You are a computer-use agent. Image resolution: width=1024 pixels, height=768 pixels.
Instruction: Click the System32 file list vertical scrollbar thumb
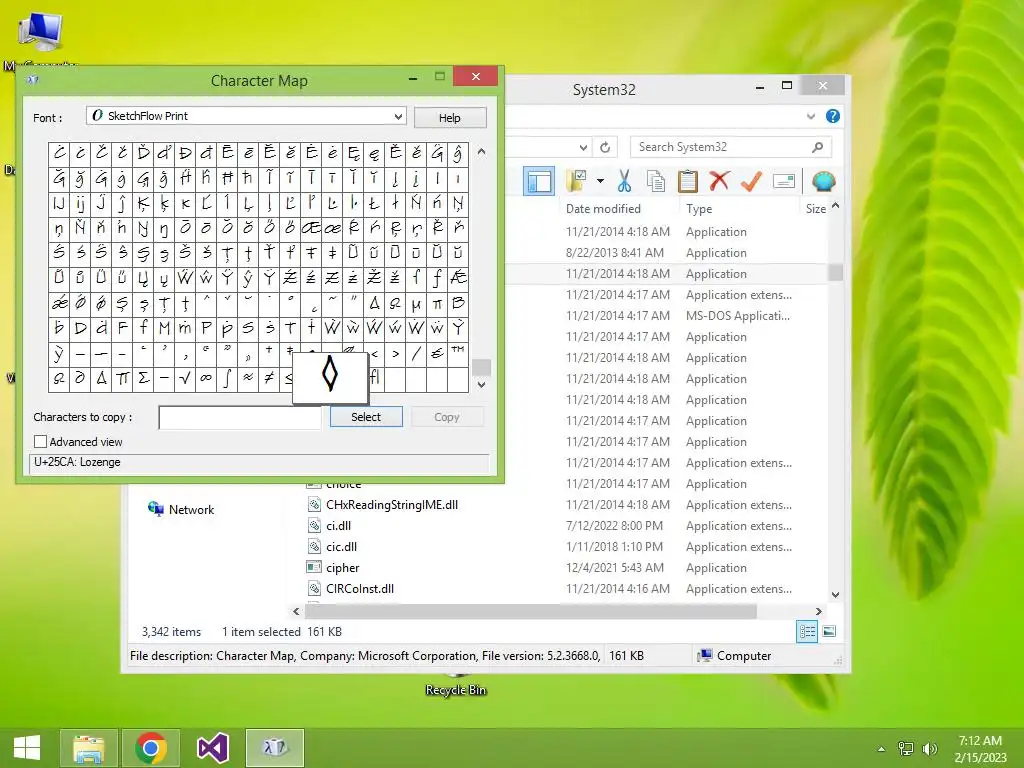point(835,272)
